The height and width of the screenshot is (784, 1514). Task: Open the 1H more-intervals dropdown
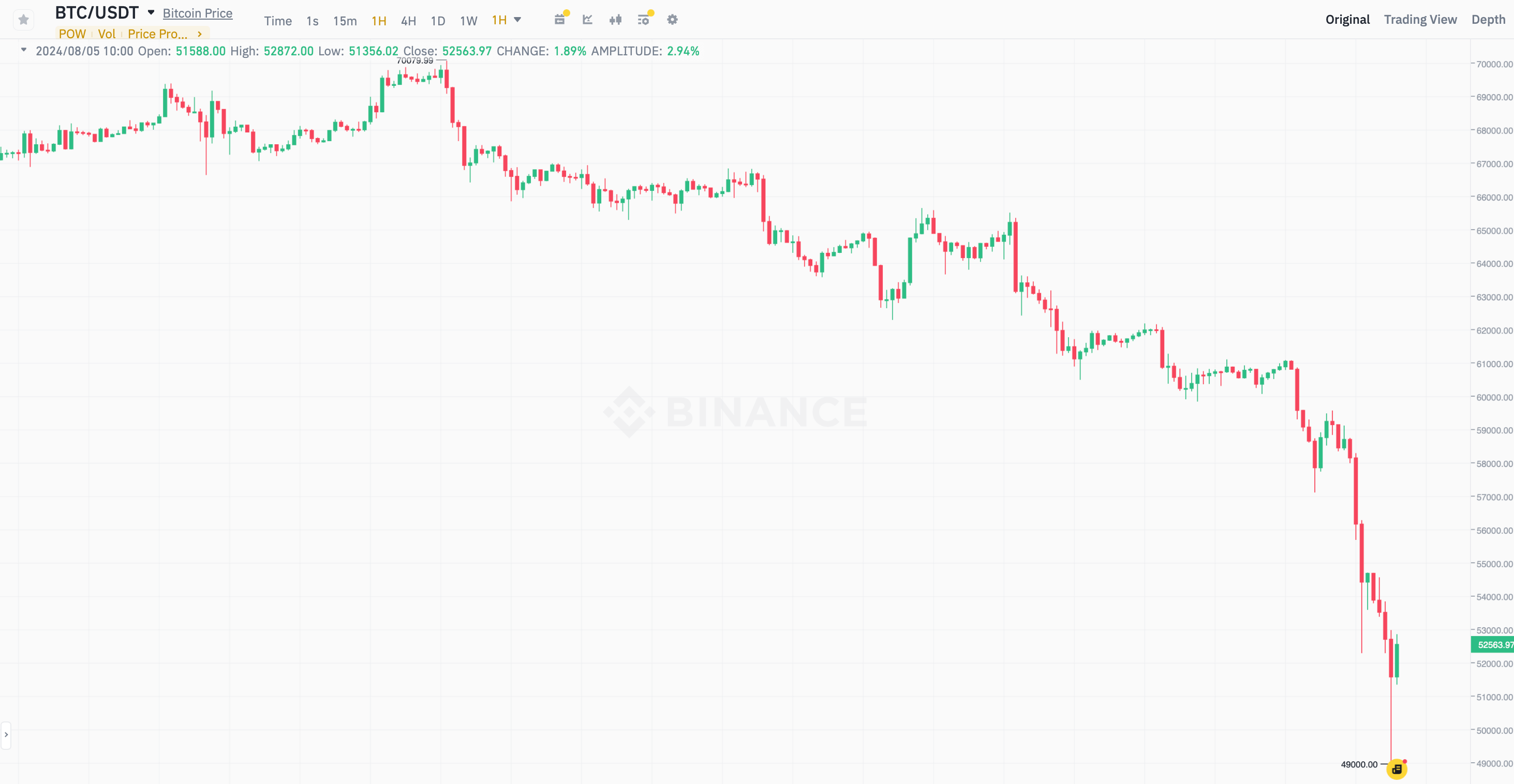coord(507,20)
